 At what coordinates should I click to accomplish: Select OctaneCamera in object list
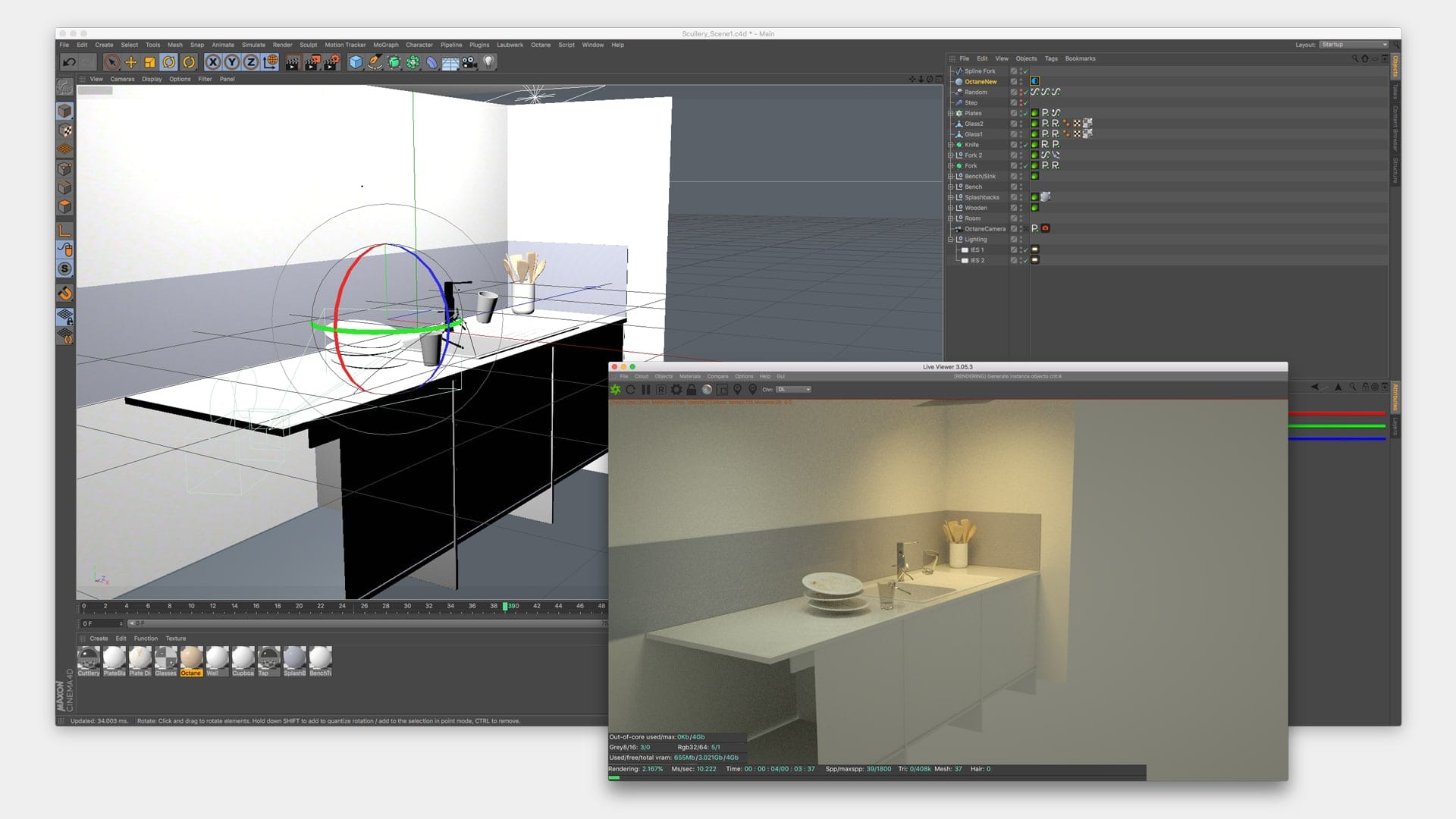(x=985, y=229)
